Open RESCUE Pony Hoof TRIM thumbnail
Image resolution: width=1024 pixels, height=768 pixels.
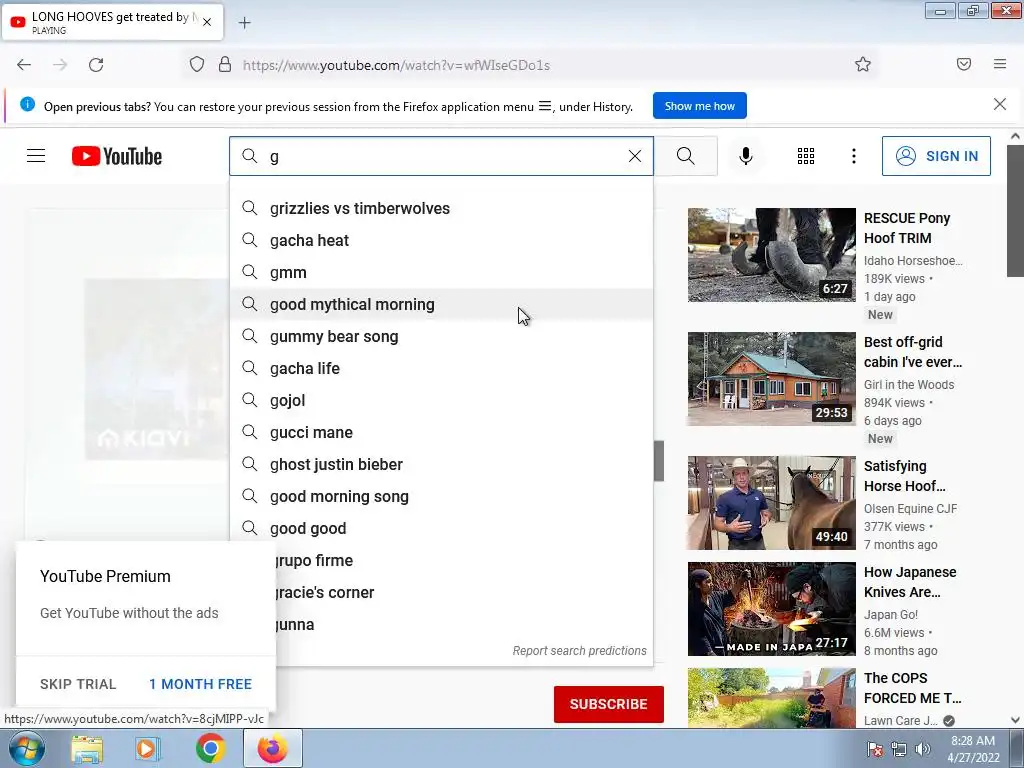(x=771, y=255)
